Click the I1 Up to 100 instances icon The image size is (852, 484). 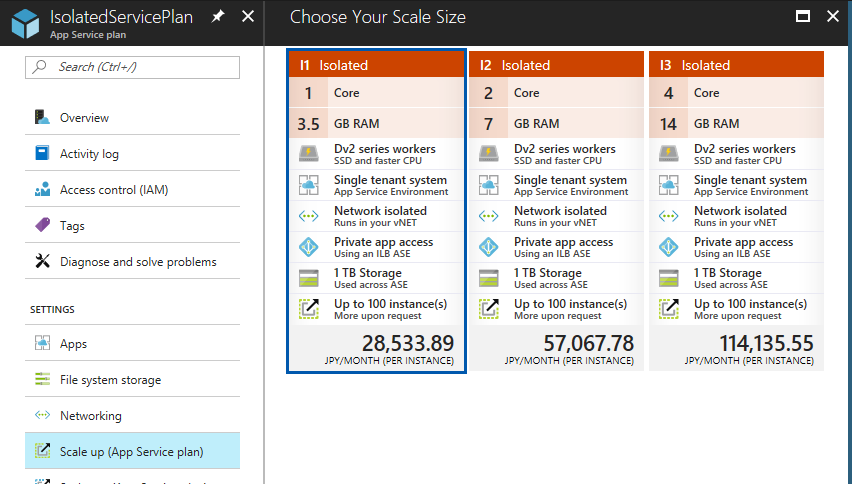pos(309,309)
